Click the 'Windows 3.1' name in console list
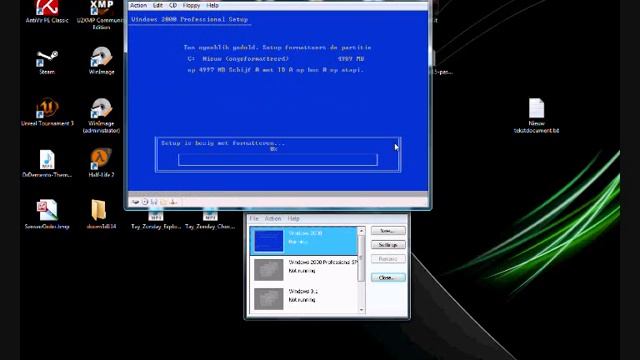This screenshot has width=640, height=360. 303,291
